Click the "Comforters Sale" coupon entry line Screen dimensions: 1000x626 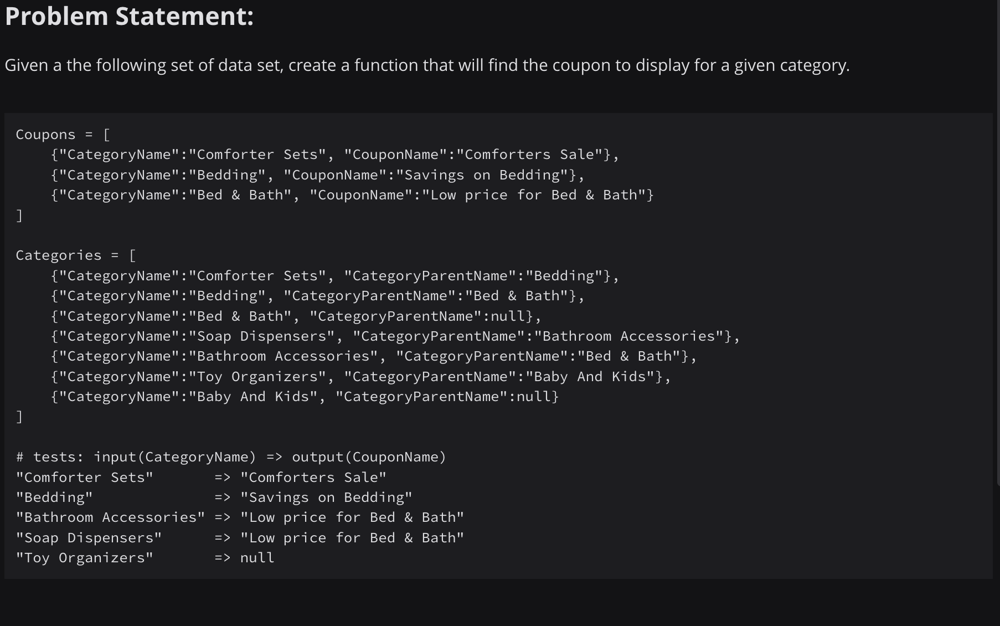335,155
